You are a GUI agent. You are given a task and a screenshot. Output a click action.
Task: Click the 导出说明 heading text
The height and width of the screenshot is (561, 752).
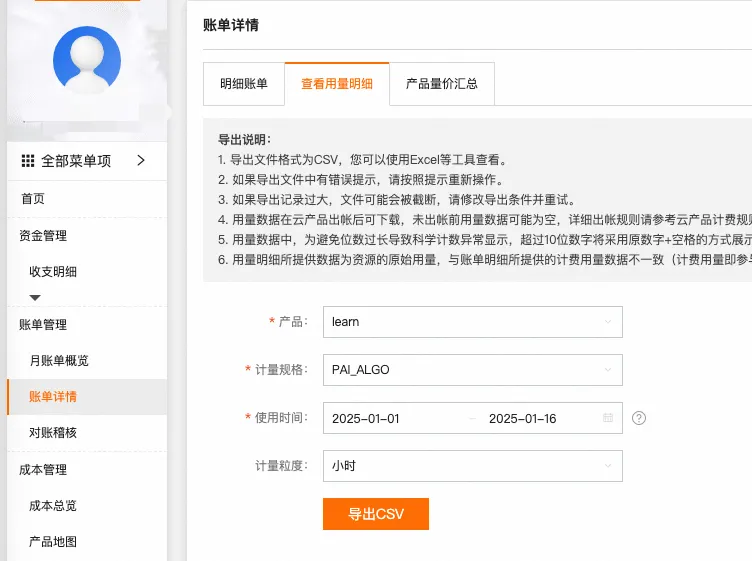coord(244,140)
